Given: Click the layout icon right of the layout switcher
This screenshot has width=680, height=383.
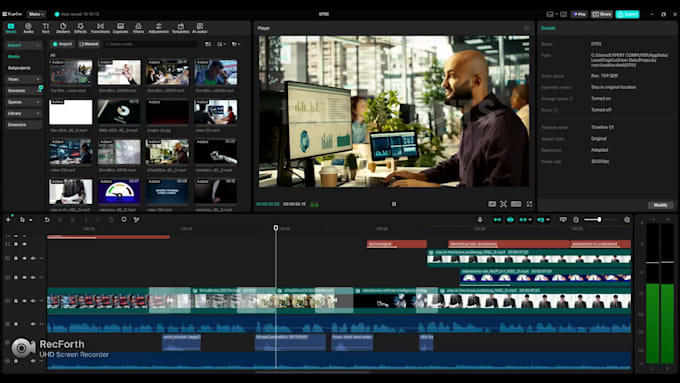Looking at the screenshot, I should pyautogui.click(x=563, y=14).
